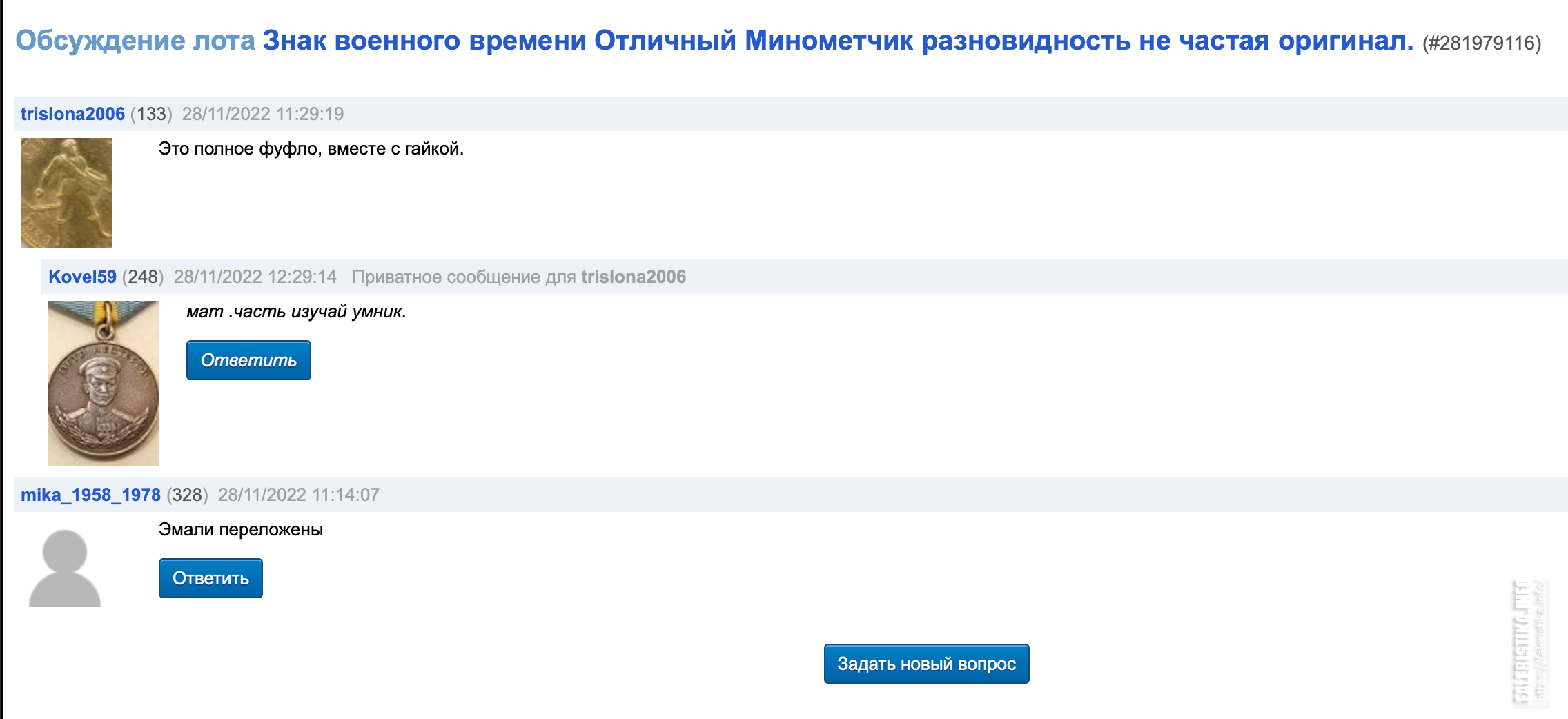Open mika_1958_1978 user profile

click(x=90, y=495)
